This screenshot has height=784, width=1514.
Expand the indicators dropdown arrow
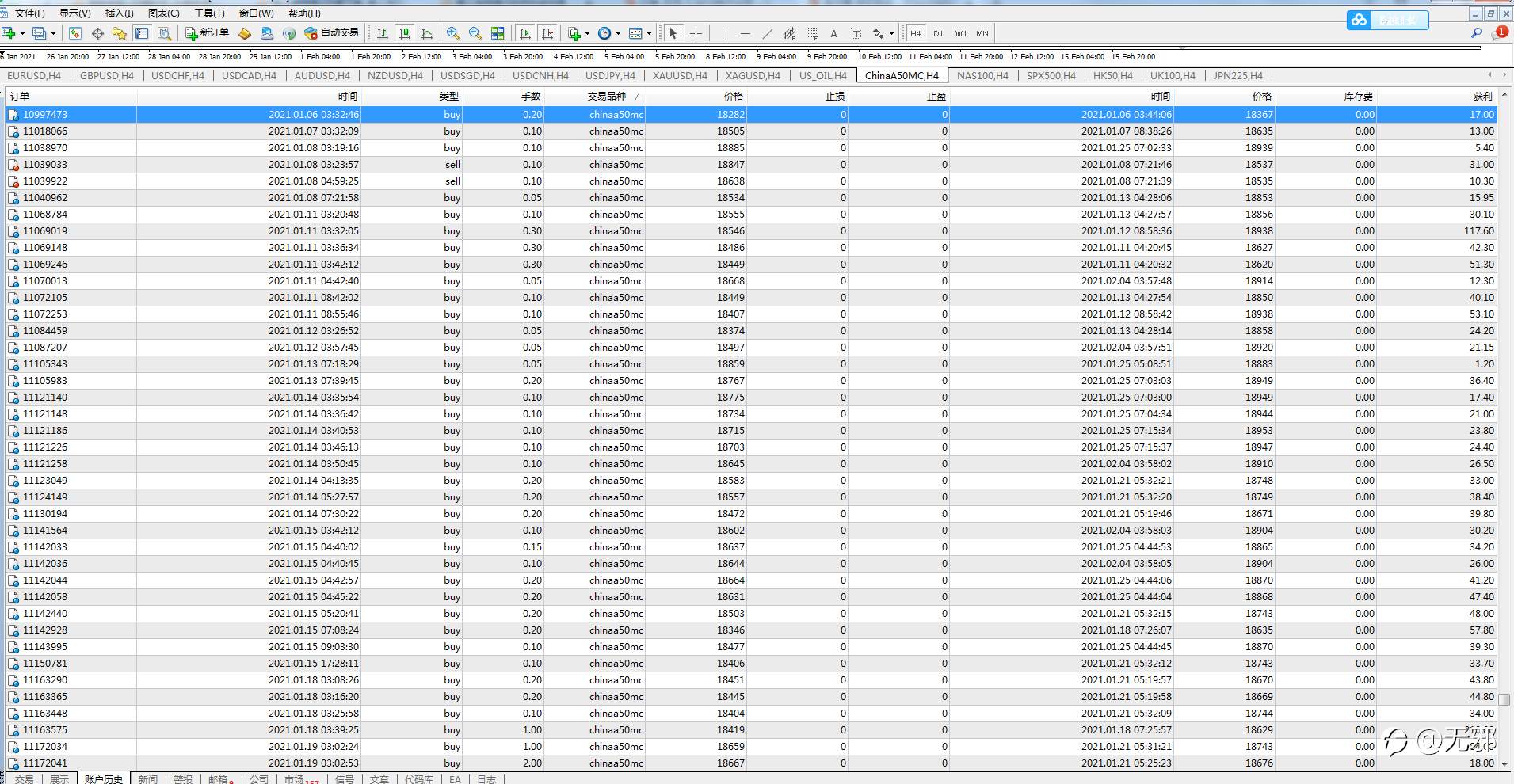click(x=587, y=33)
